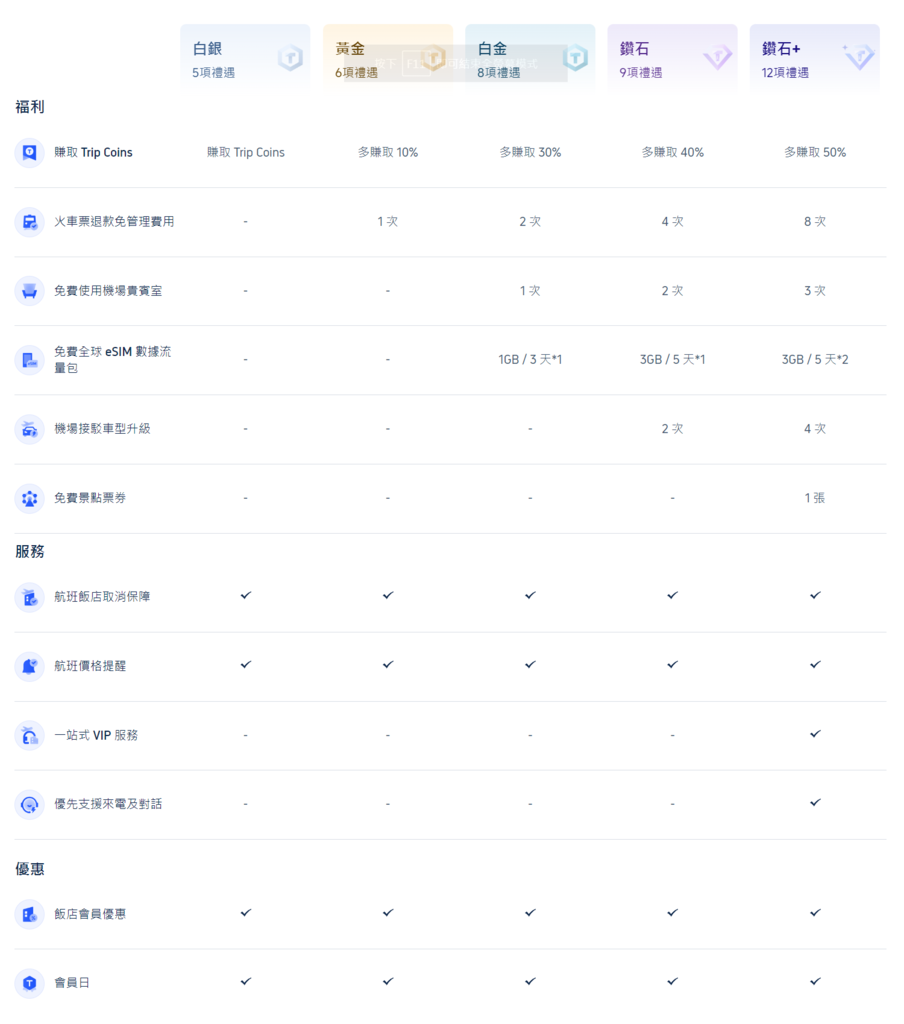This screenshot has height=1024, width=904.
Task: Open the 航班價格提醒 alert icon
Action: pos(30,665)
